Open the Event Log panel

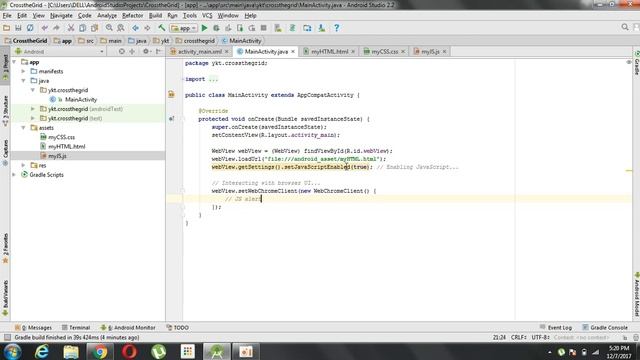[x=556, y=327]
